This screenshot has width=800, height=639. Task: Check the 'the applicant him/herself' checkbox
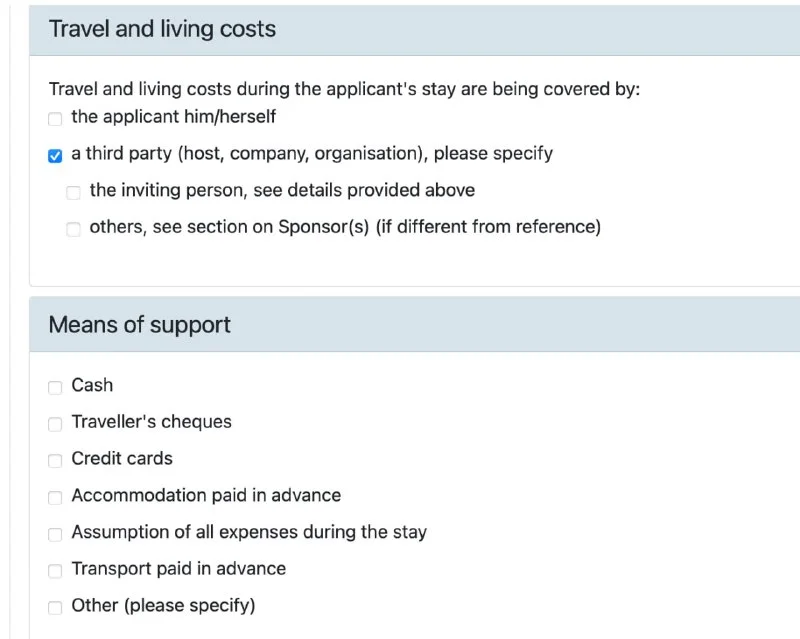coord(55,119)
